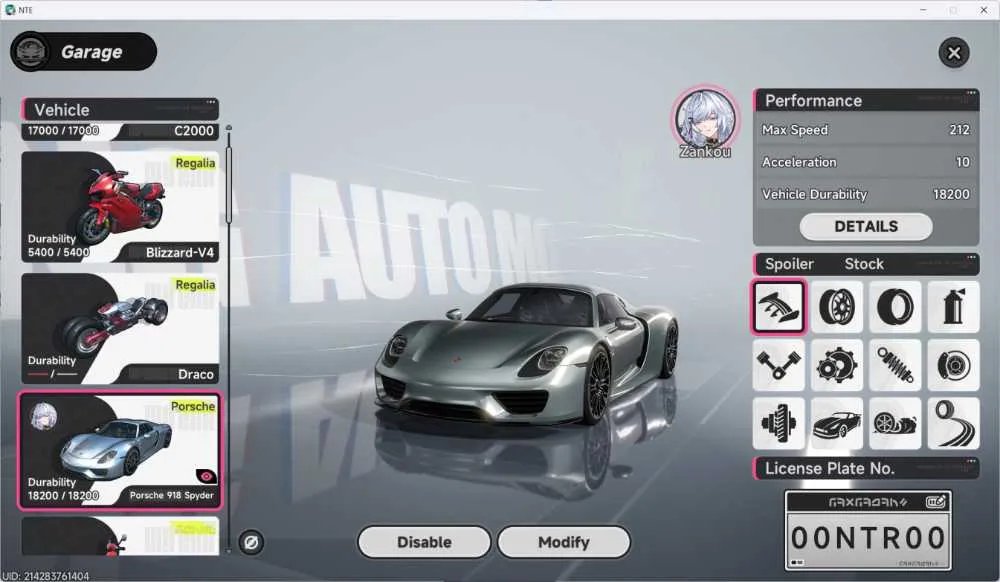The image size is (1000, 582).
Task: Select the axle differential part icon
Action: pyautogui.click(x=779, y=423)
